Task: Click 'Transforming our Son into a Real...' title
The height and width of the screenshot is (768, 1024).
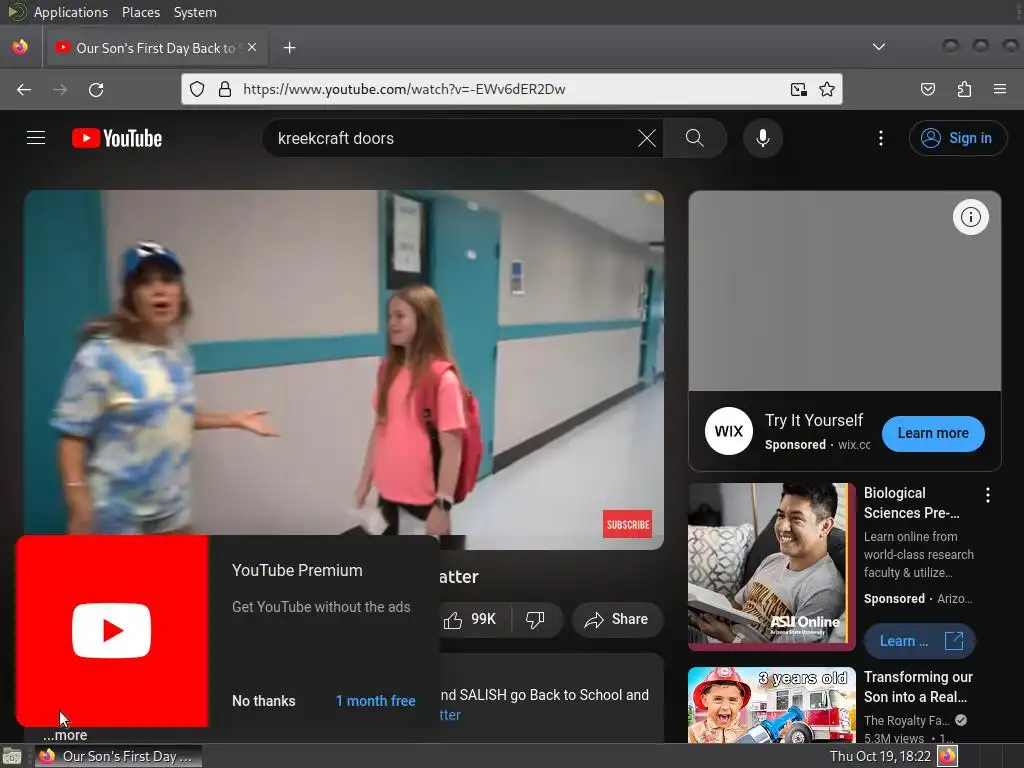Action: pos(918,686)
